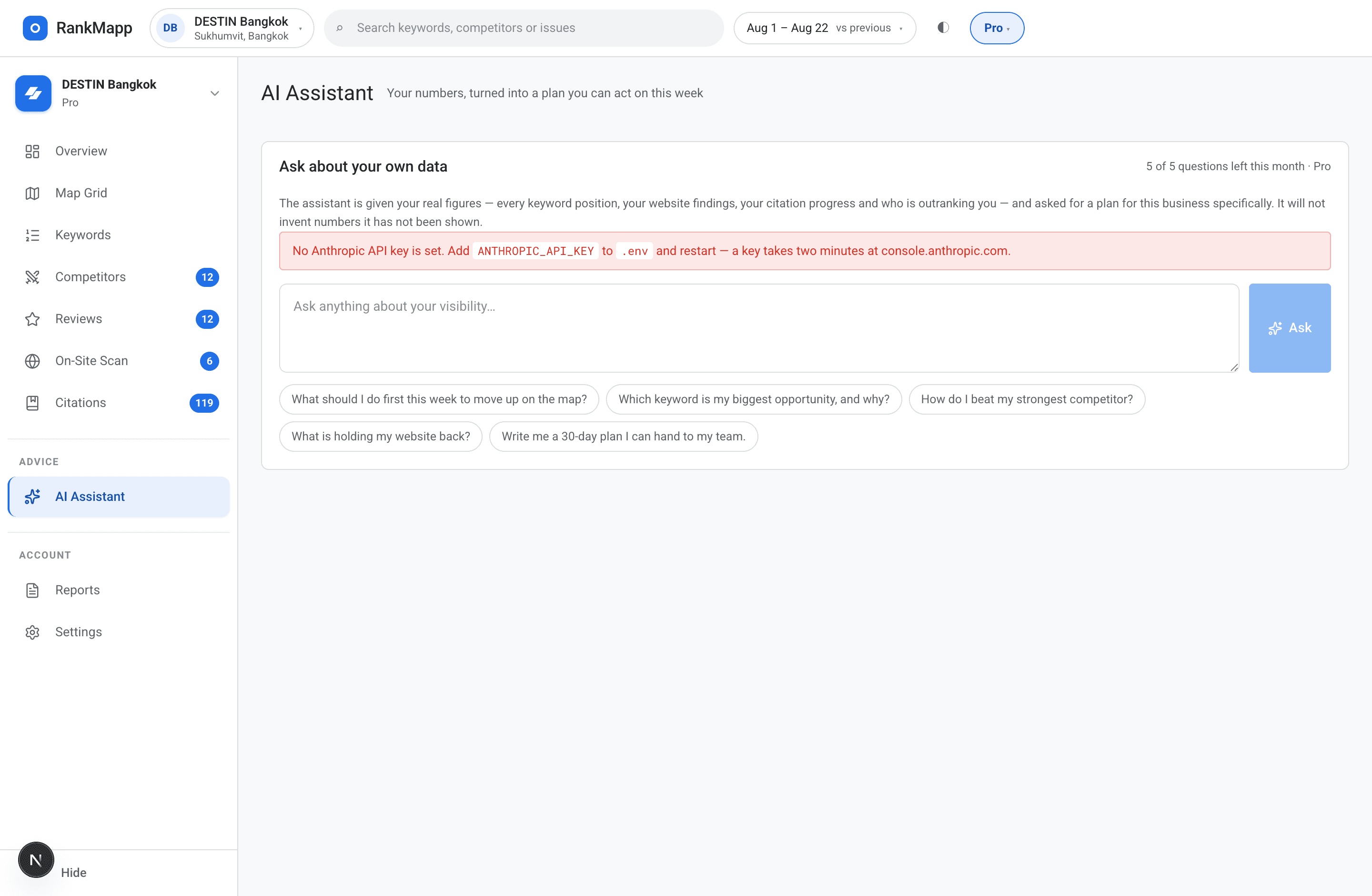1372x896 pixels.
Task: Open the Citations page
Action: (x=119, y=403)
